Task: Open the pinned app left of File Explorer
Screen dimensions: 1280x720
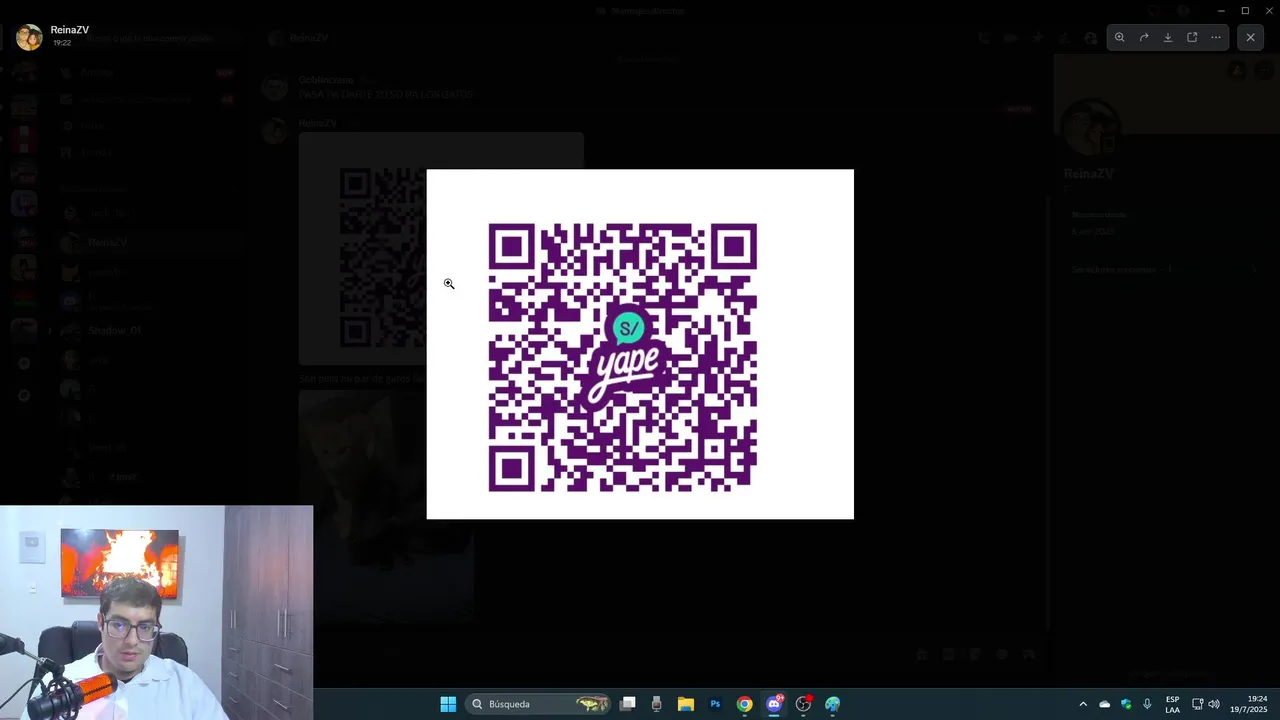Action: tap(656, 704)
